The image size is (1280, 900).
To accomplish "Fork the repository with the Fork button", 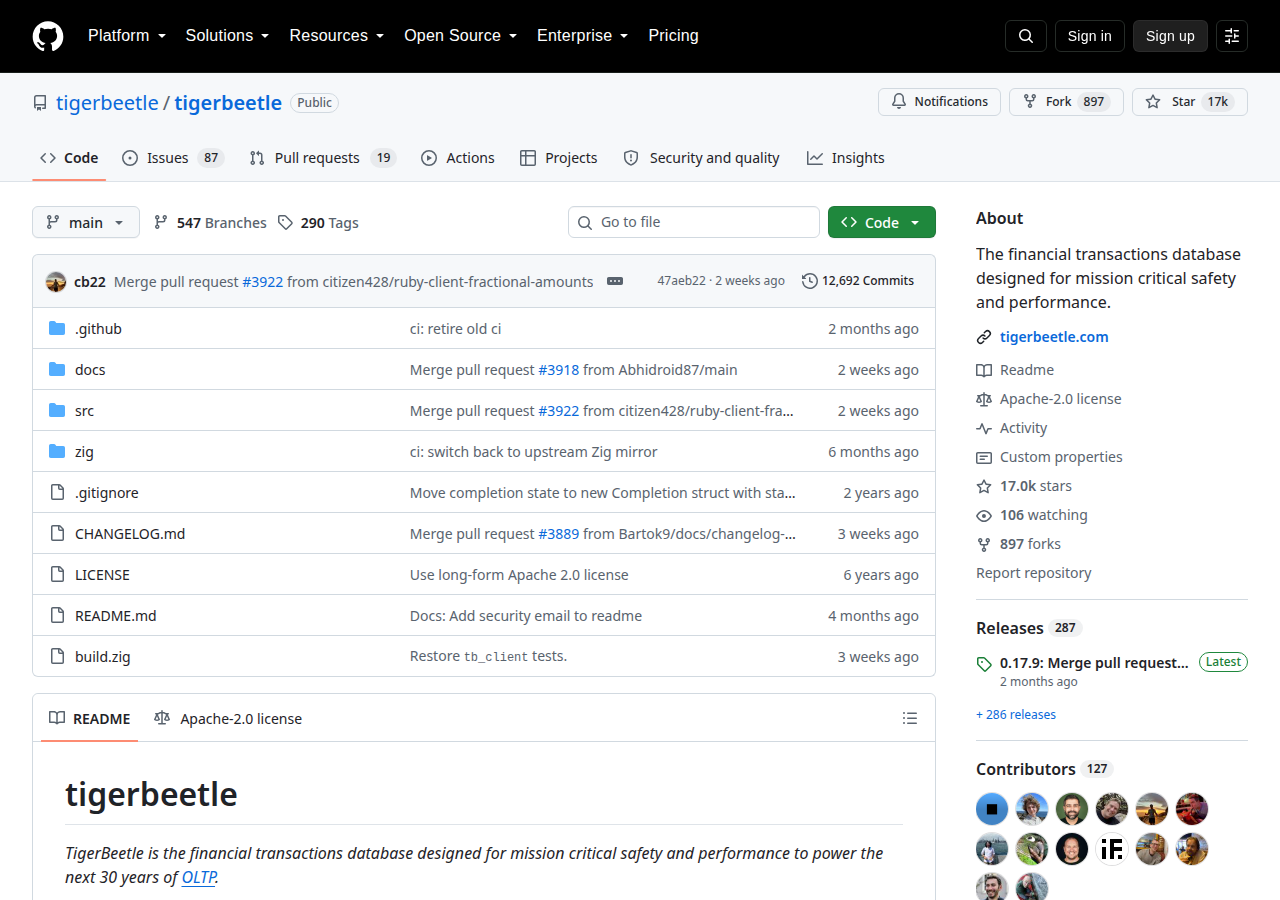I will pyautogui.click(x=1066, y=102).
